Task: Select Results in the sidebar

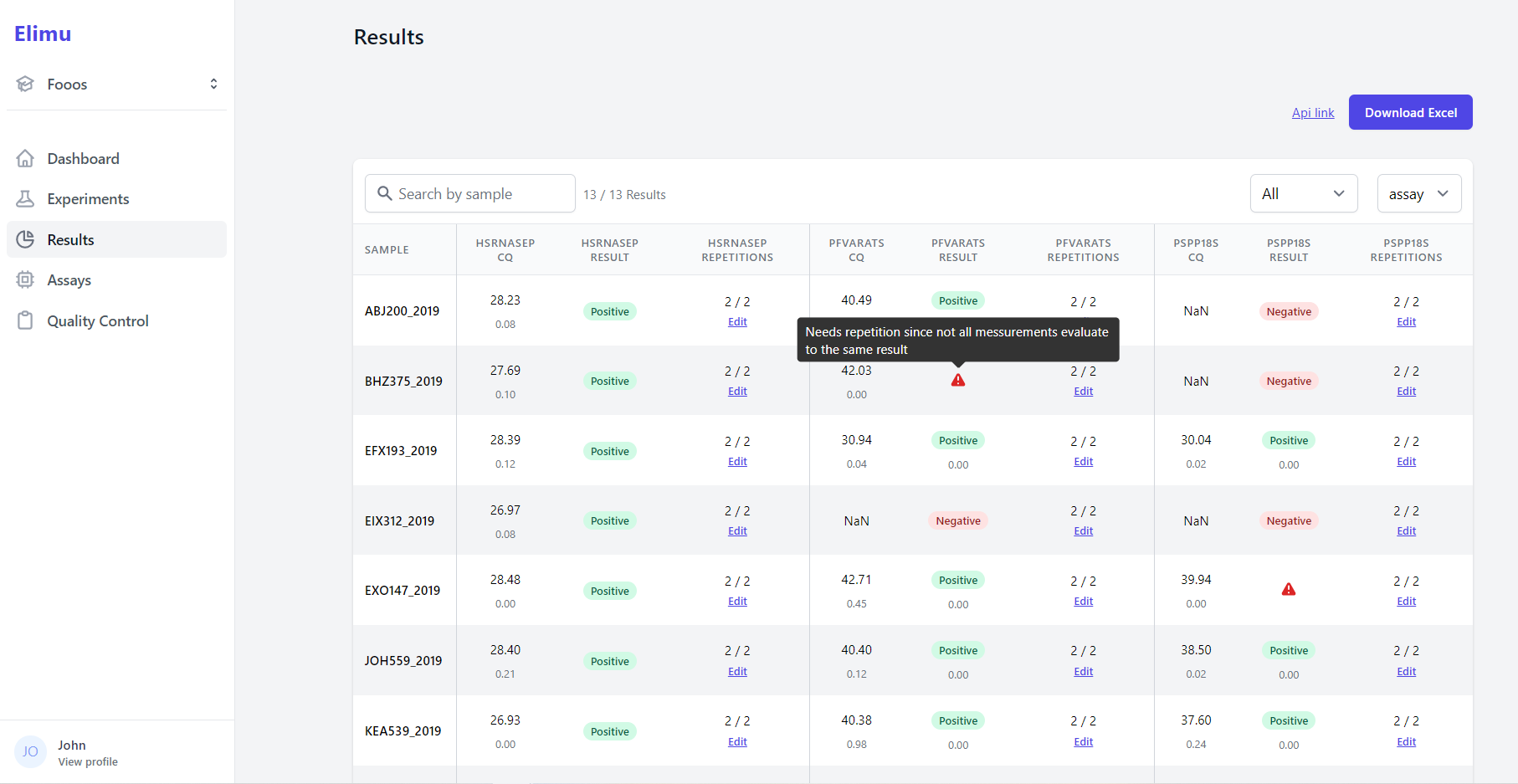Action: pos(116,239)
